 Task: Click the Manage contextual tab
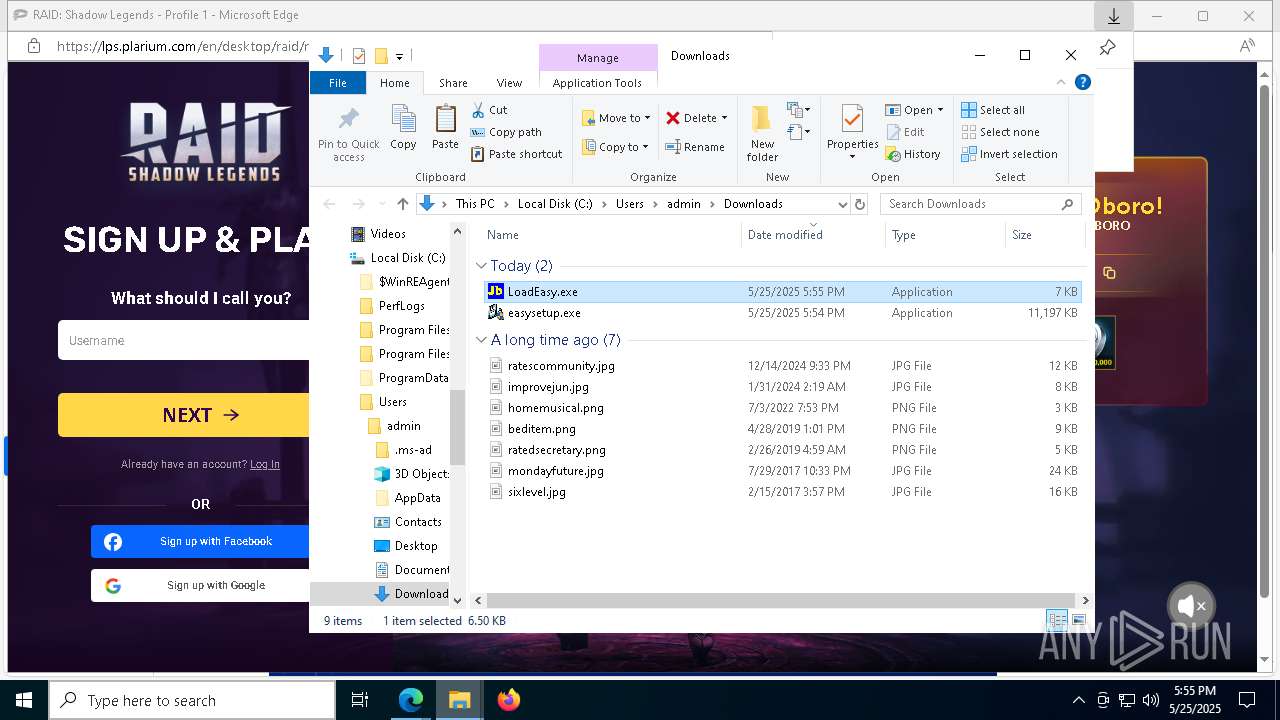[598, 58]
